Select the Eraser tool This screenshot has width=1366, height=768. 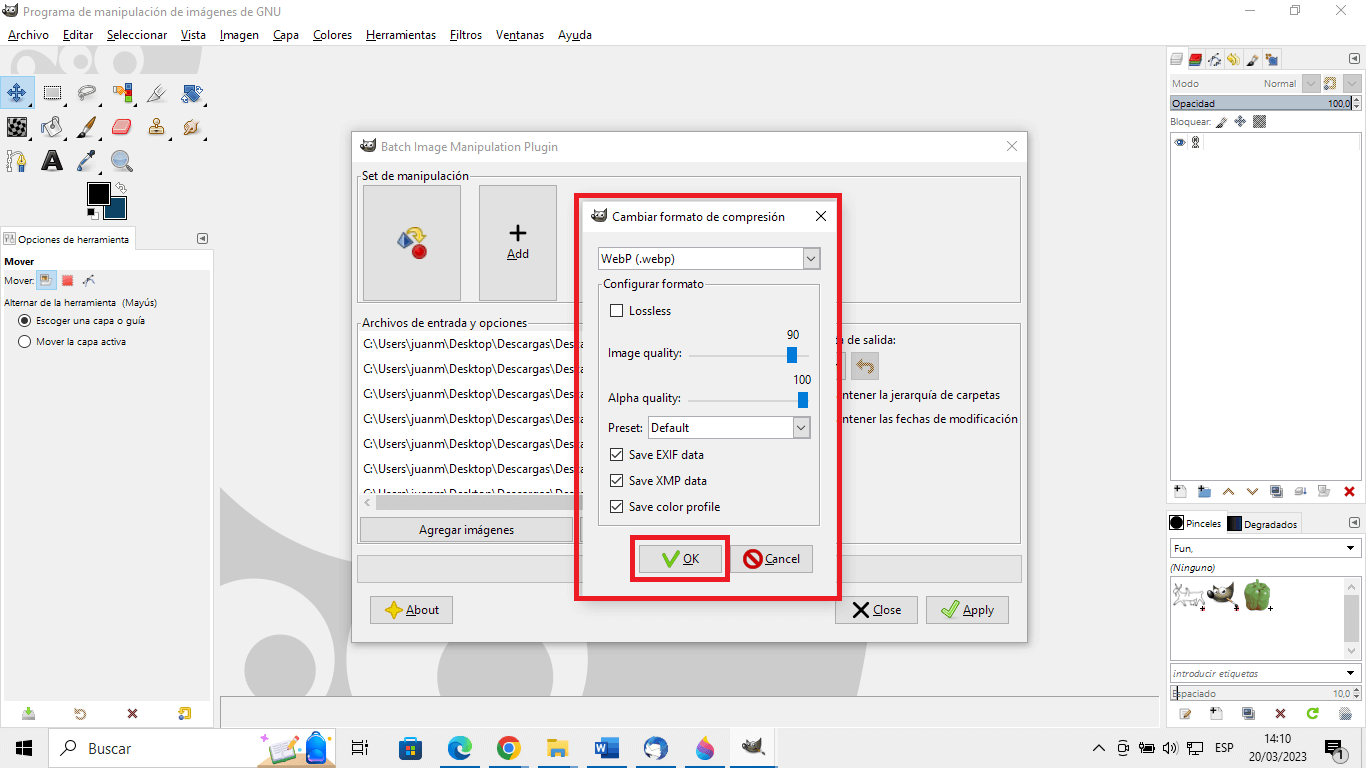[x=122, y=127]
